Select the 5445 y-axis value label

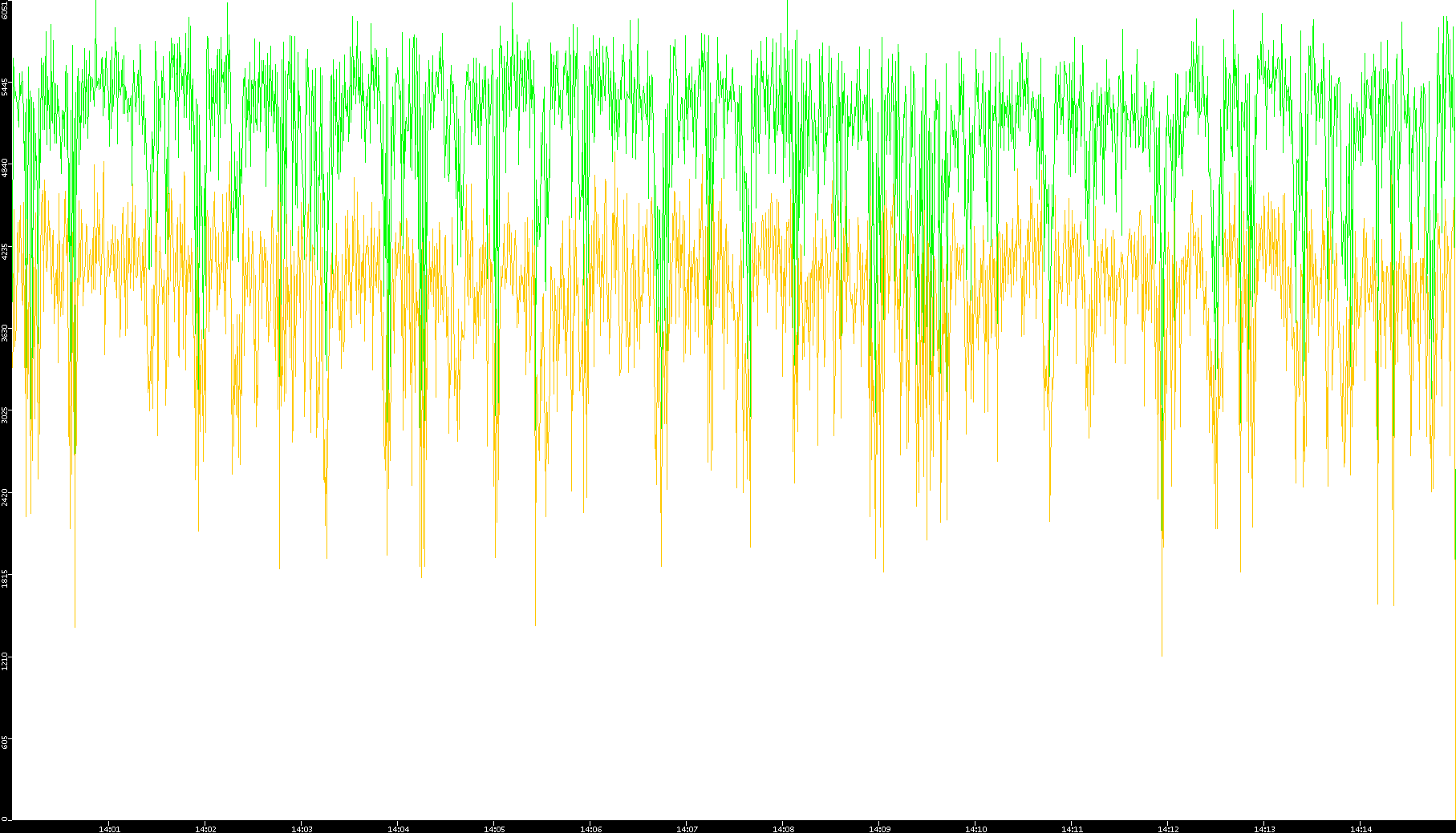click(x=5, y=87)
